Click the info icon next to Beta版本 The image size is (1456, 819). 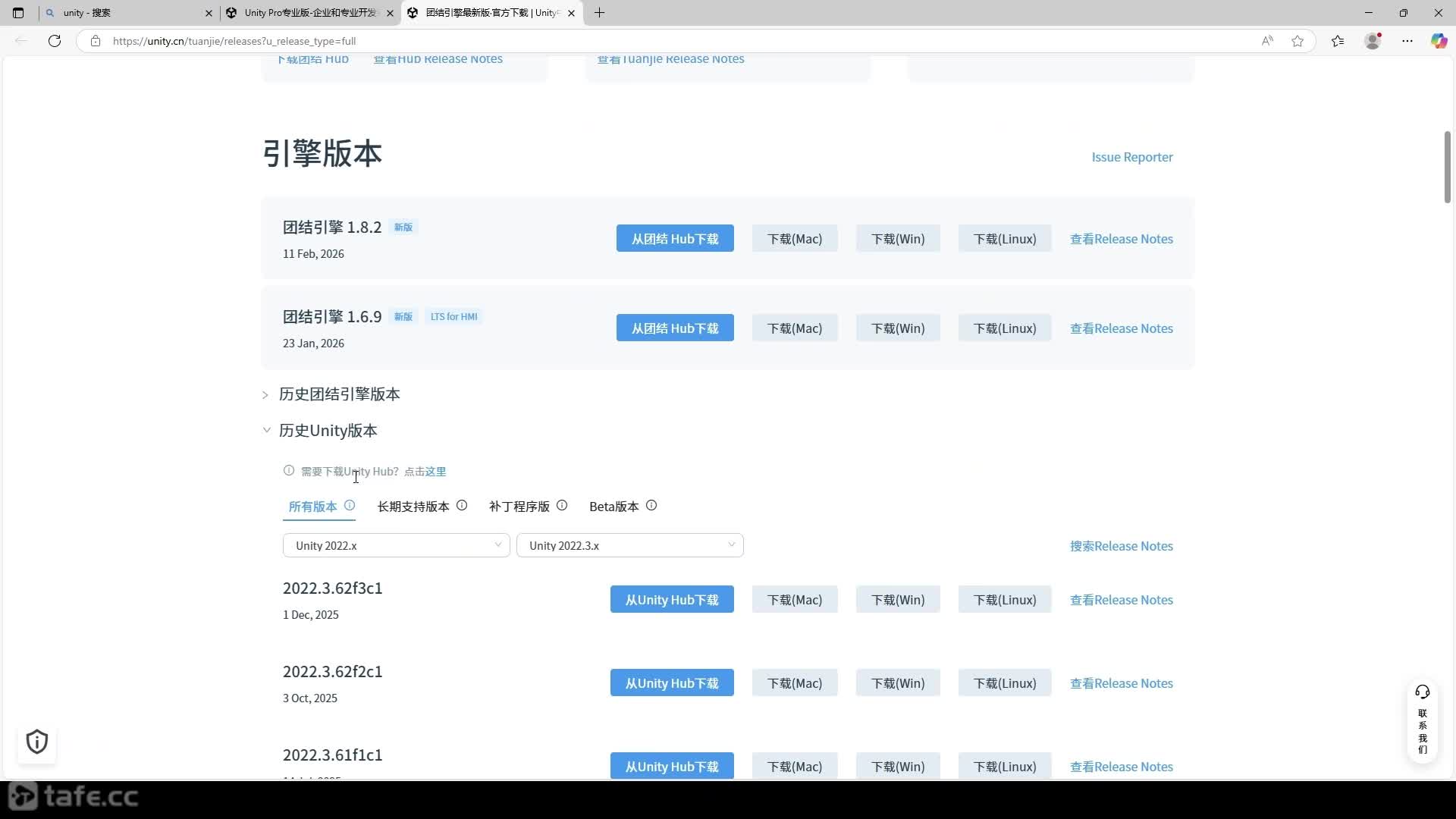click(651, 505)
